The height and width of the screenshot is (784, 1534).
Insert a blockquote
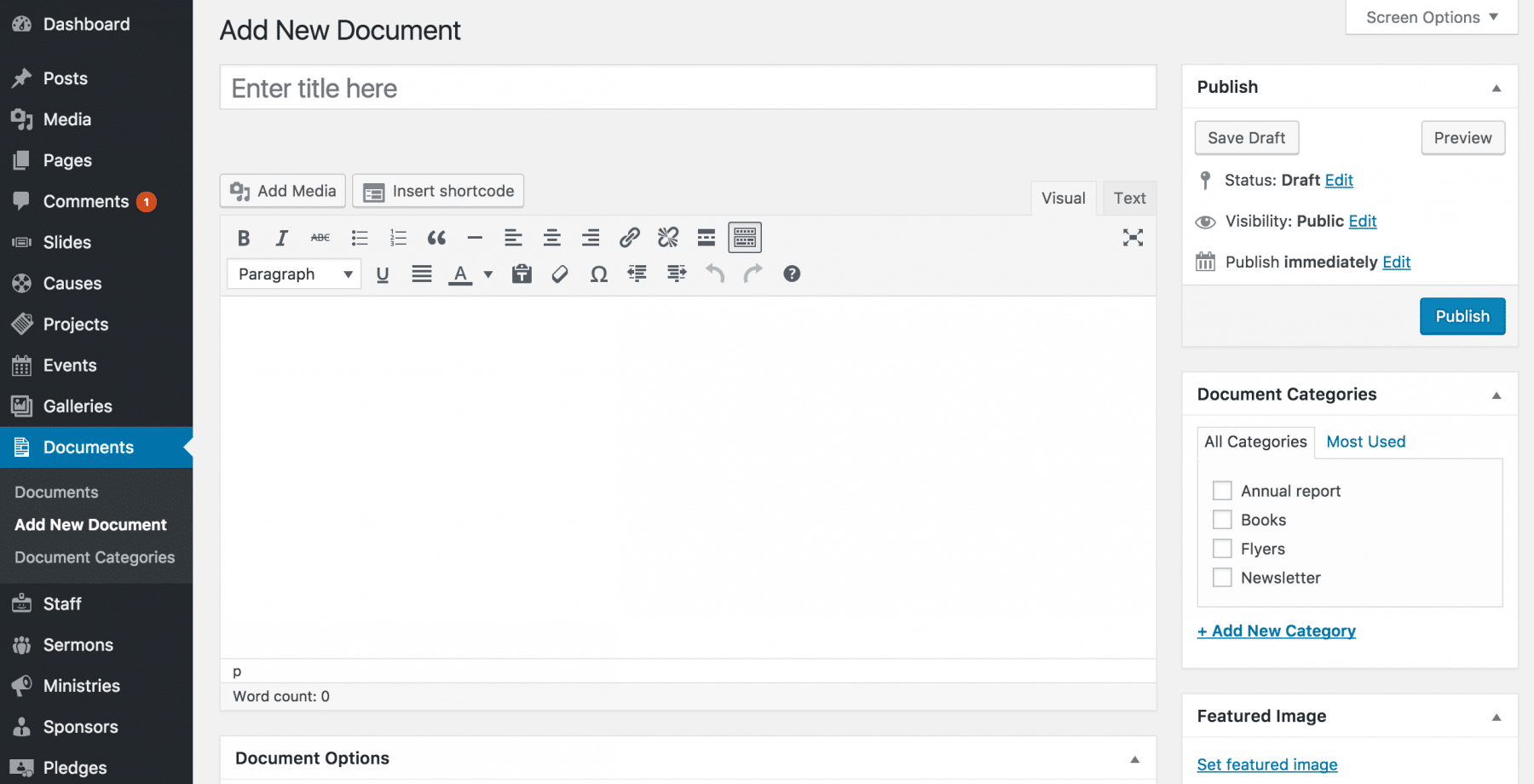click(x=436, y=238)
